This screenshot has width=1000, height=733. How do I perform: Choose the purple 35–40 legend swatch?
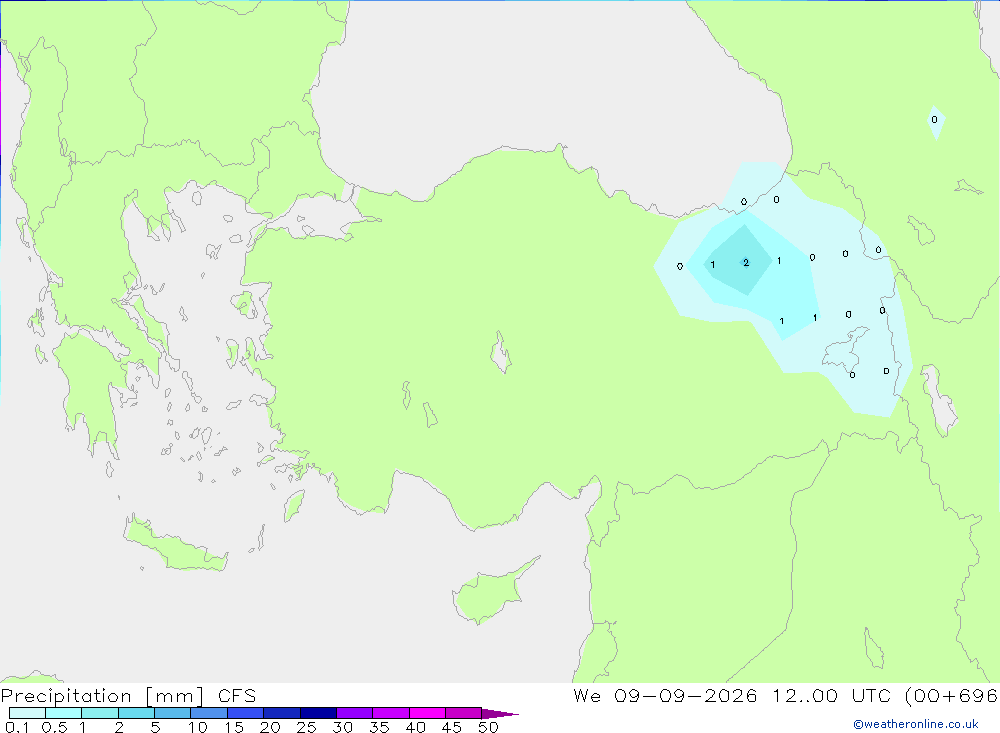click(x=391, y=713)
